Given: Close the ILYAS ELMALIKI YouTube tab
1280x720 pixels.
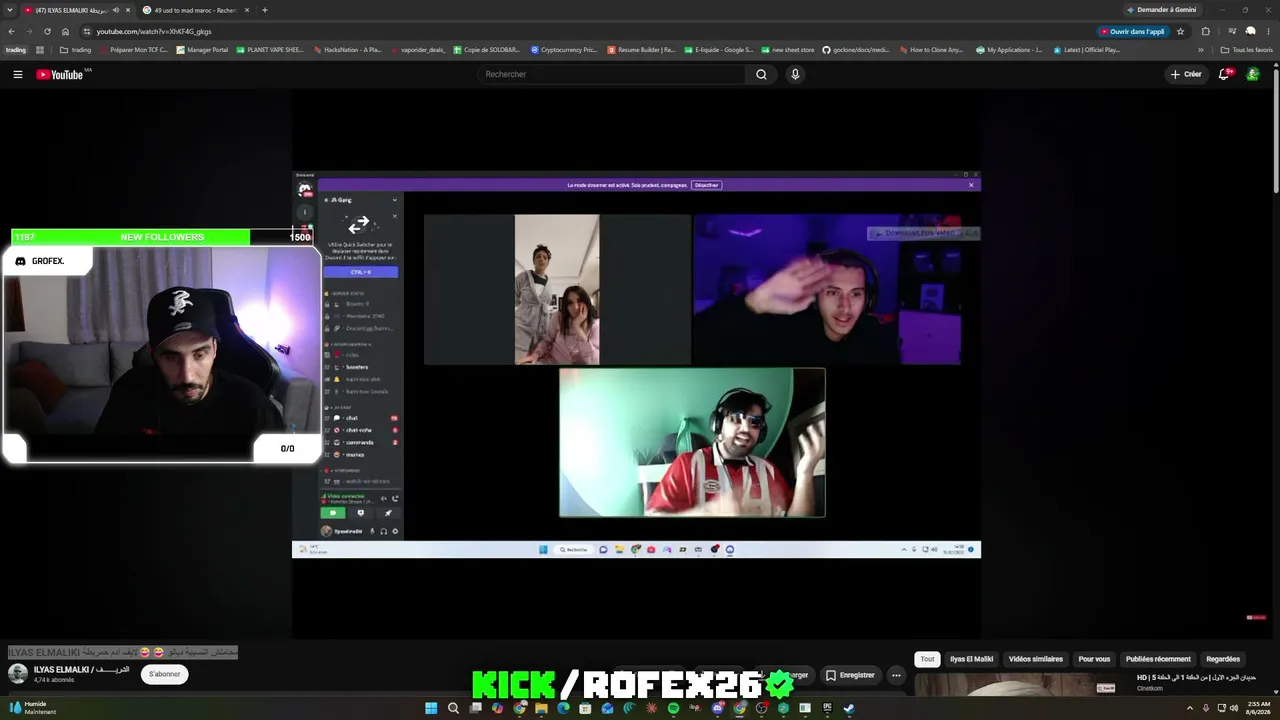Looking at the screenshot, I should pos(128,10).
